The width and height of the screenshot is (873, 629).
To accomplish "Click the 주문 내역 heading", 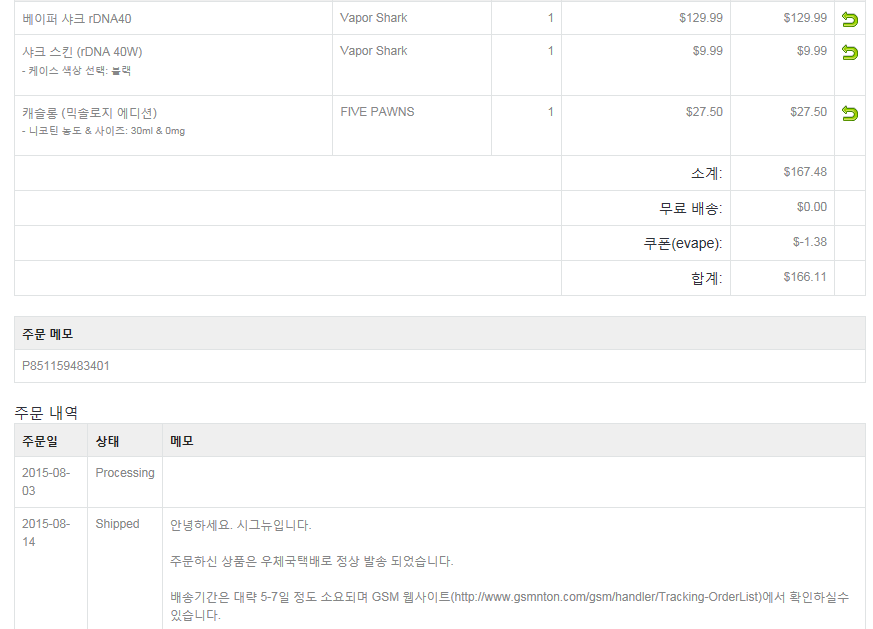I will (x=46, y=412).
